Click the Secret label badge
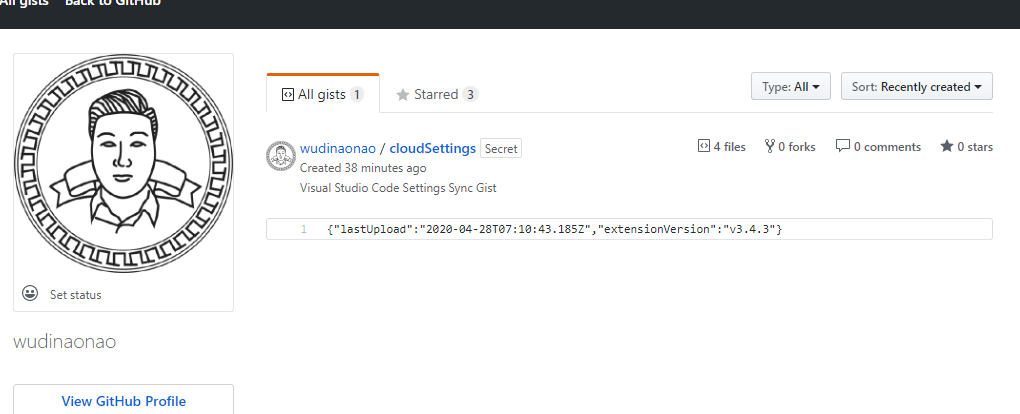1020x414 pixels. tap(501, 149)
